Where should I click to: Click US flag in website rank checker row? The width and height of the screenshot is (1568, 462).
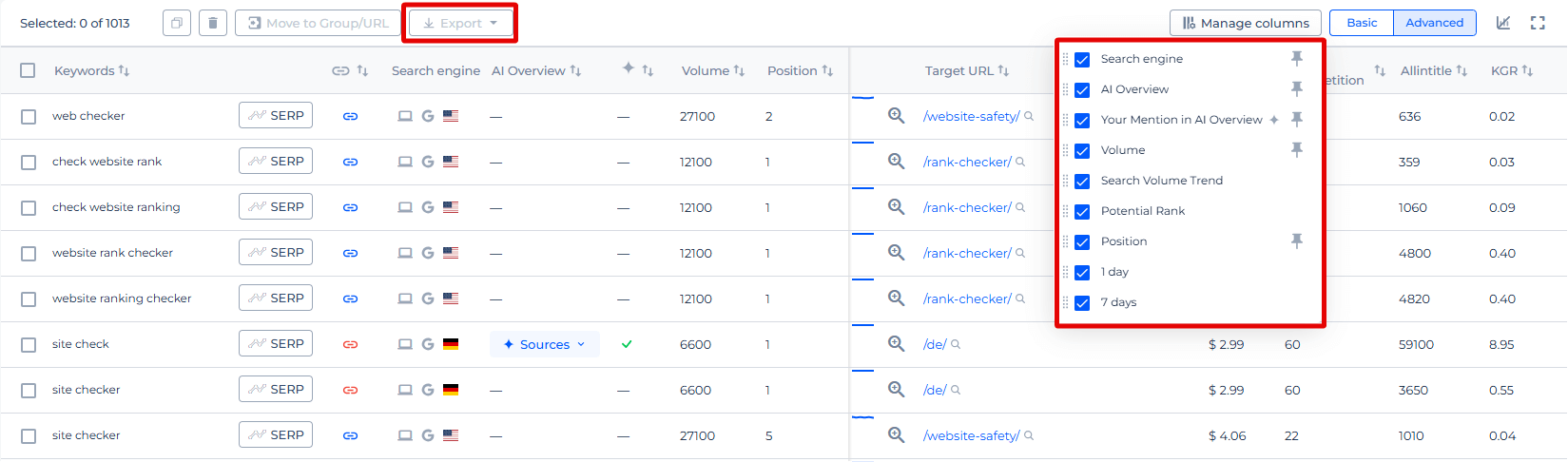pos(451,253)
